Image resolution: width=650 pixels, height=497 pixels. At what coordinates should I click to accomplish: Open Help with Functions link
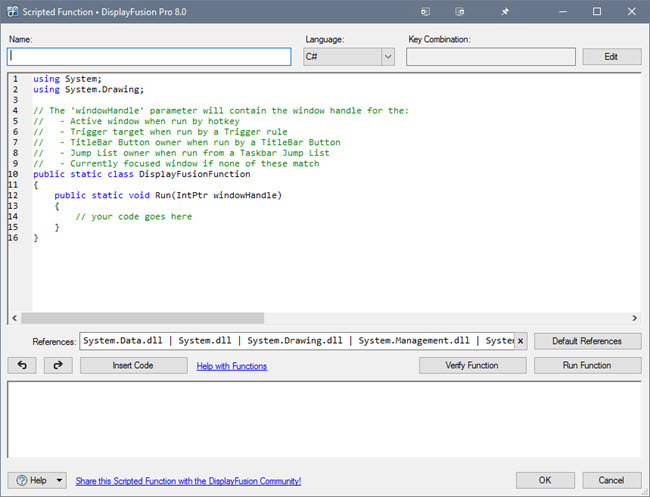pyautogui.click(x=231, y=366)
